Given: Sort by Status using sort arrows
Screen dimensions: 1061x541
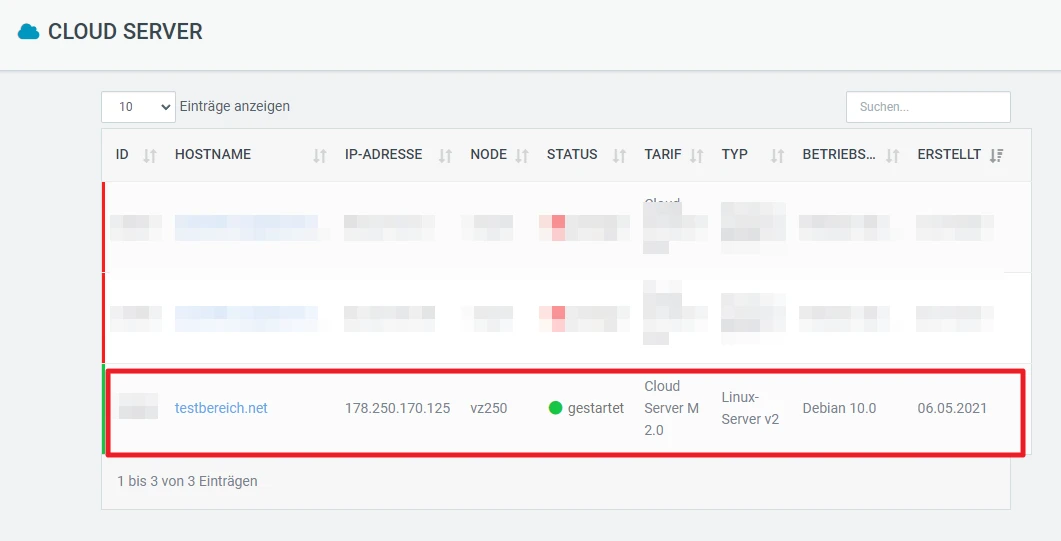Looking at the screenshot, I should (x=619, y=155).
